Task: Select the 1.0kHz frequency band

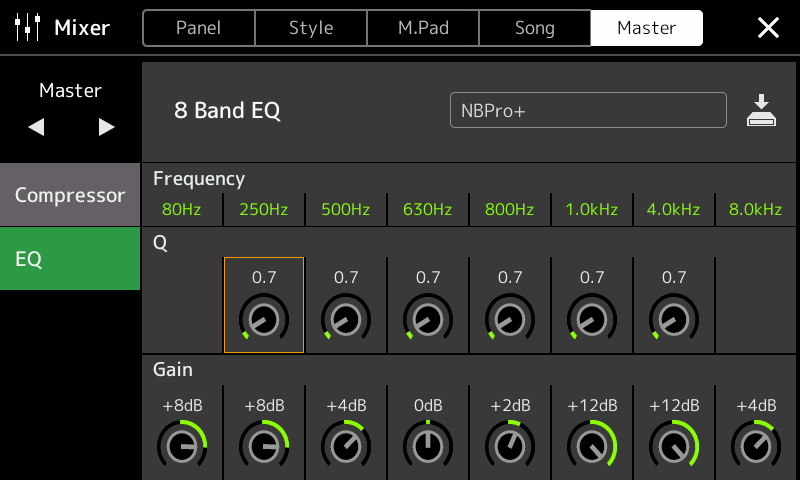Action: pos(592,209)
